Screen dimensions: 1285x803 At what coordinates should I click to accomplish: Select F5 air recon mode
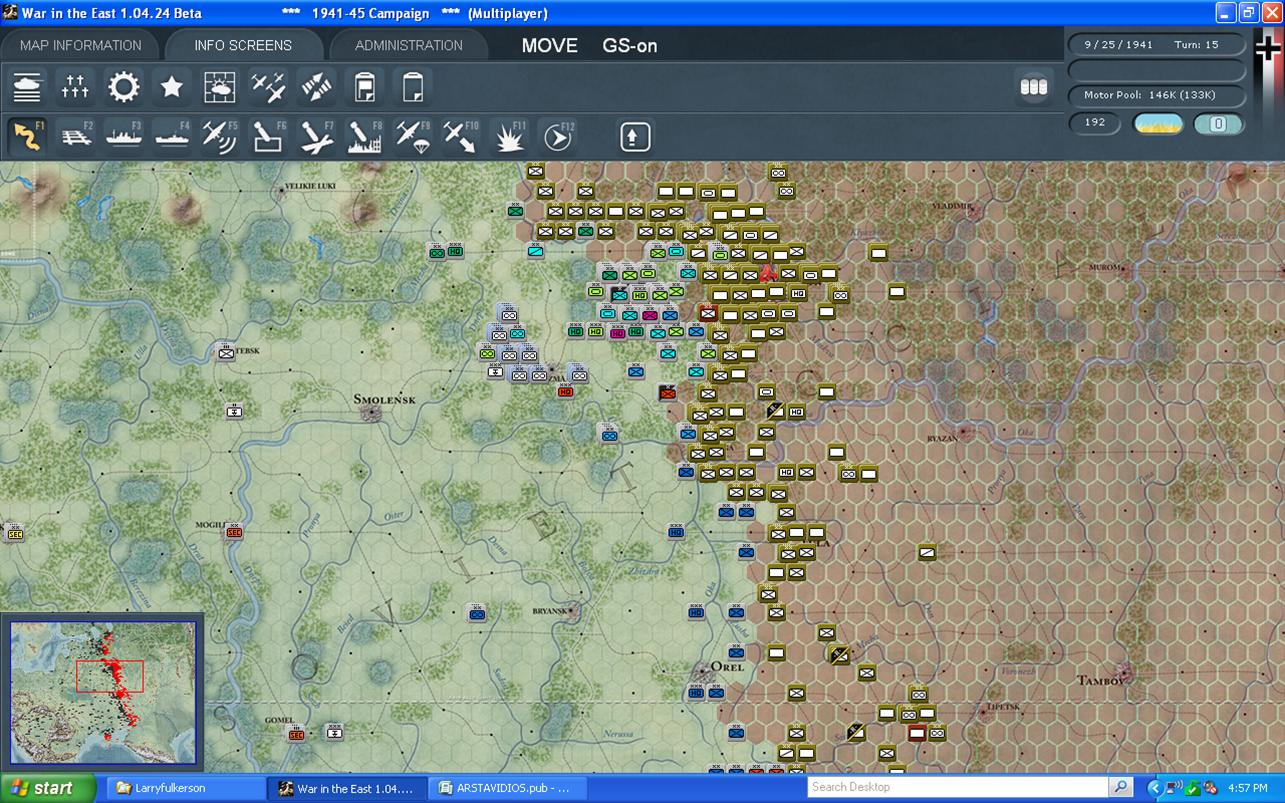(x=220, y=136)
